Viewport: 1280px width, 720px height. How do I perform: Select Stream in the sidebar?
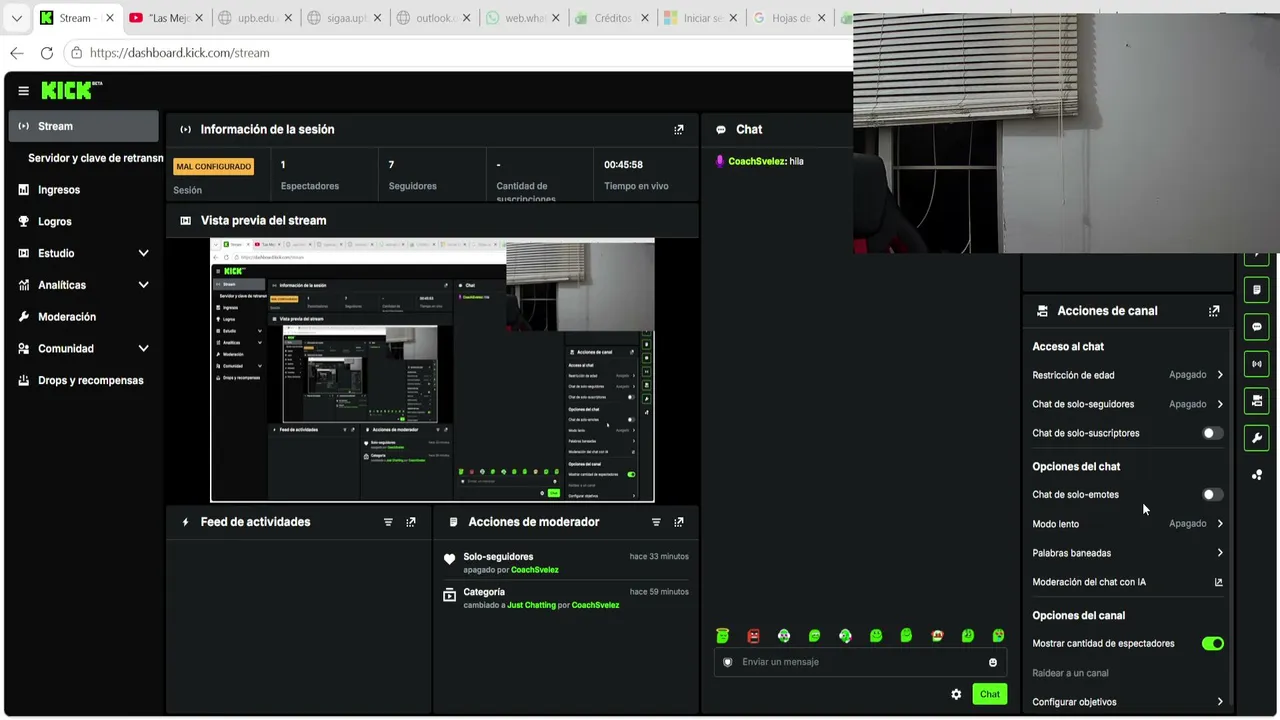(x=84, y=126)
